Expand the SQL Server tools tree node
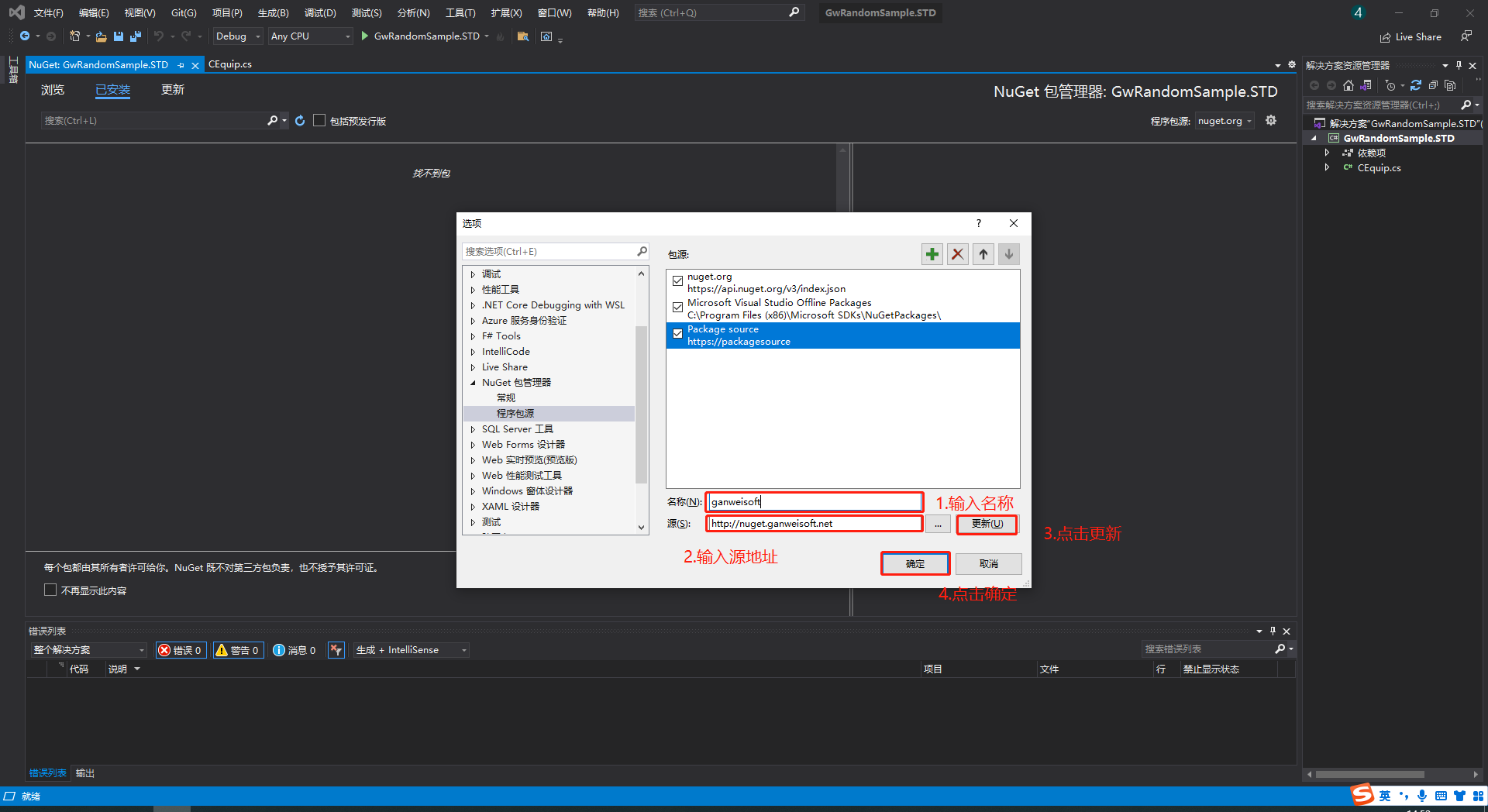 (x=473, y=429)
